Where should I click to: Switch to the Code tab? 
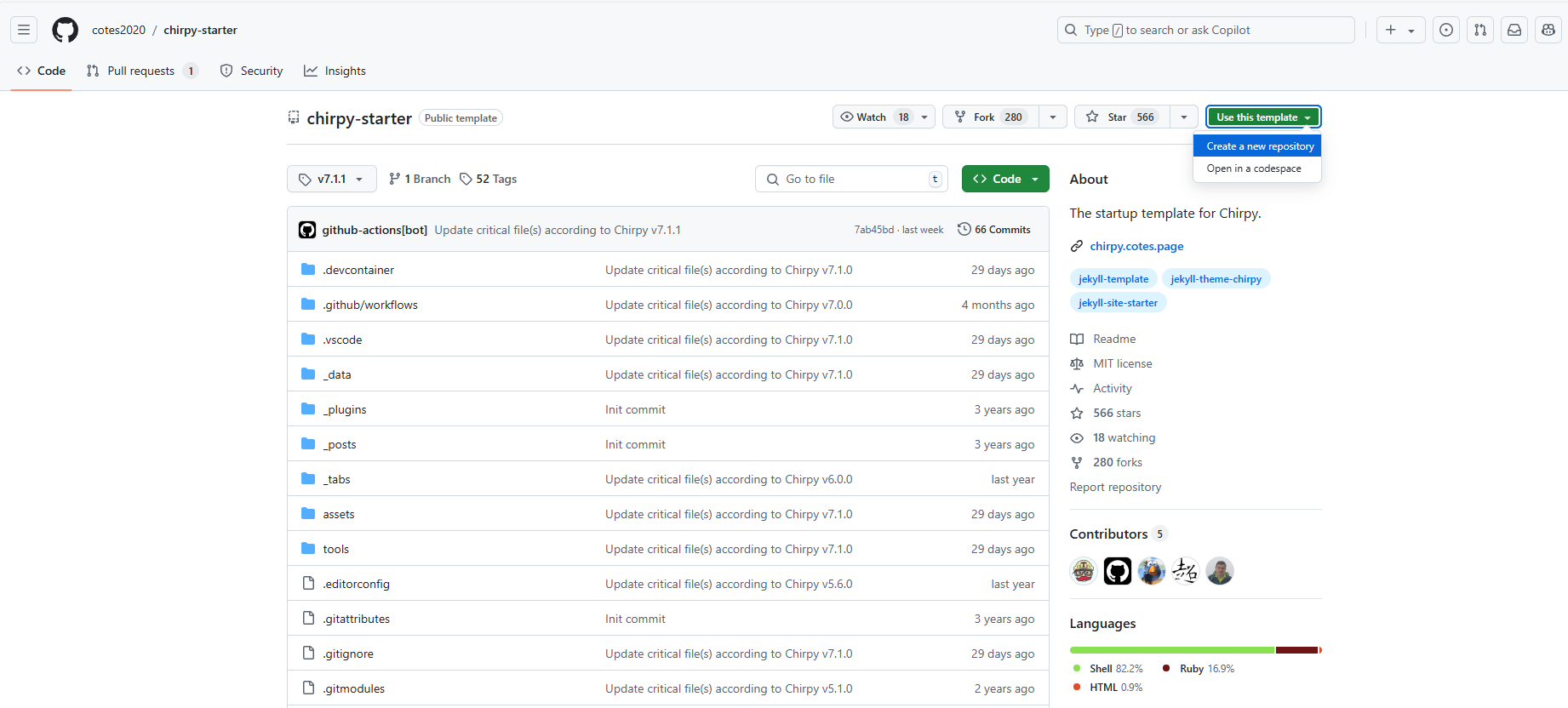[41, 71]
